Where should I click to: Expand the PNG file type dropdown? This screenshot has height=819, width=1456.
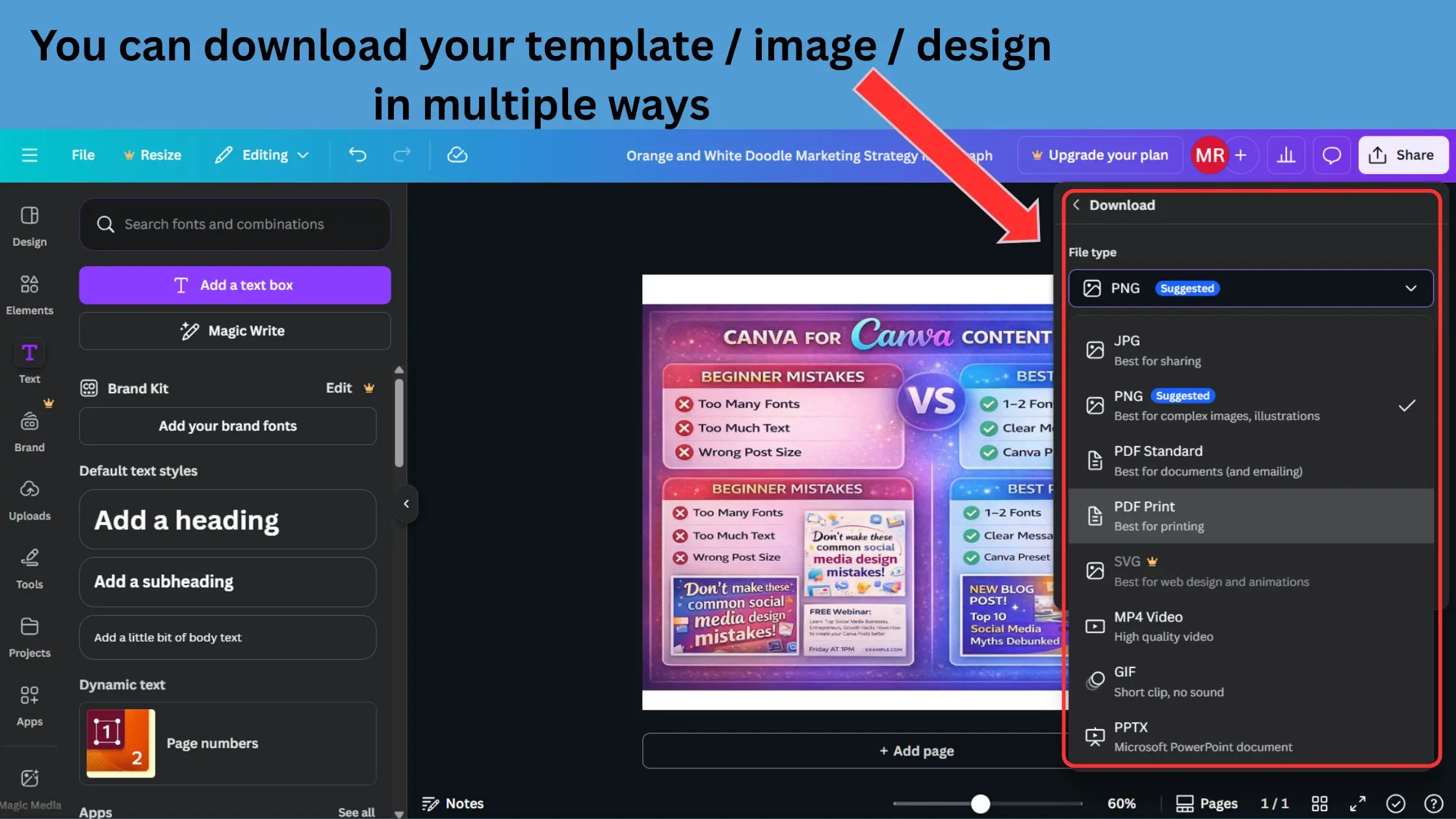(1251, 288)
